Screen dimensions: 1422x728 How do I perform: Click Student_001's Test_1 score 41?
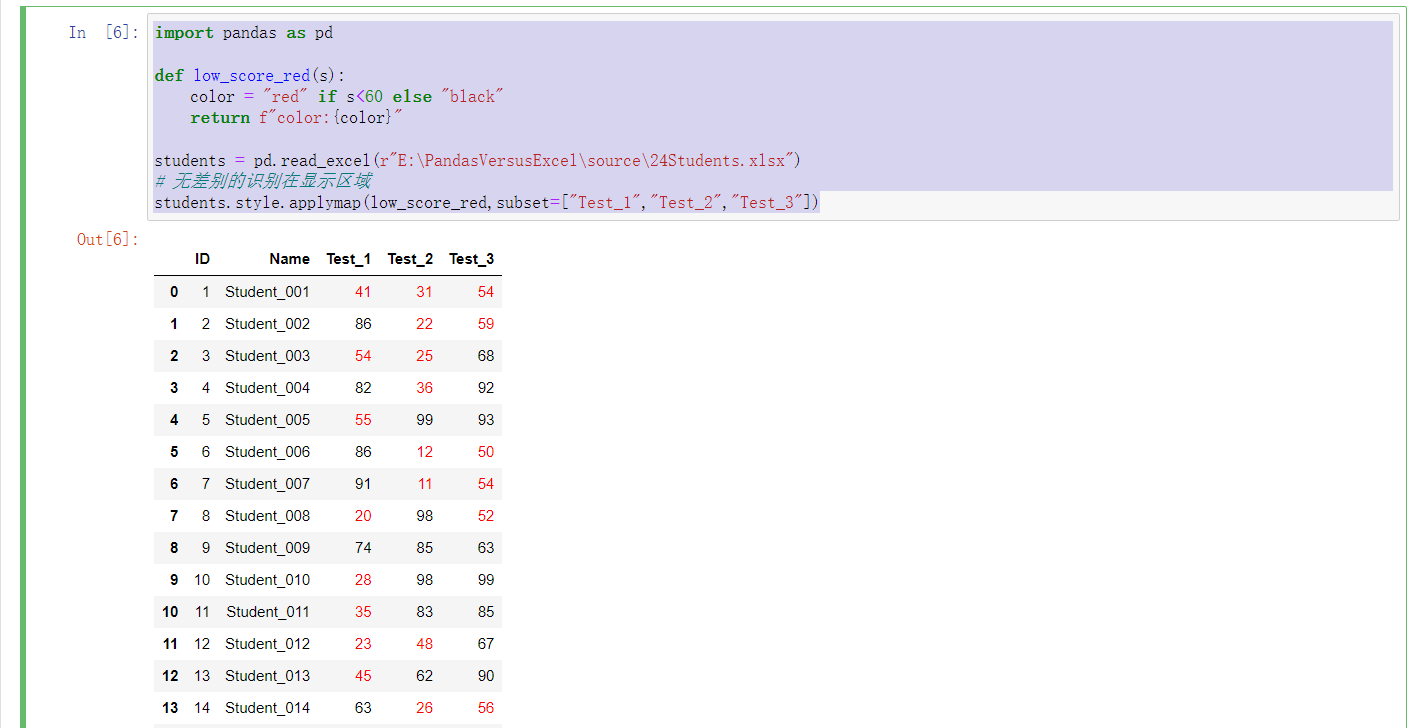[x=363, y=292]
